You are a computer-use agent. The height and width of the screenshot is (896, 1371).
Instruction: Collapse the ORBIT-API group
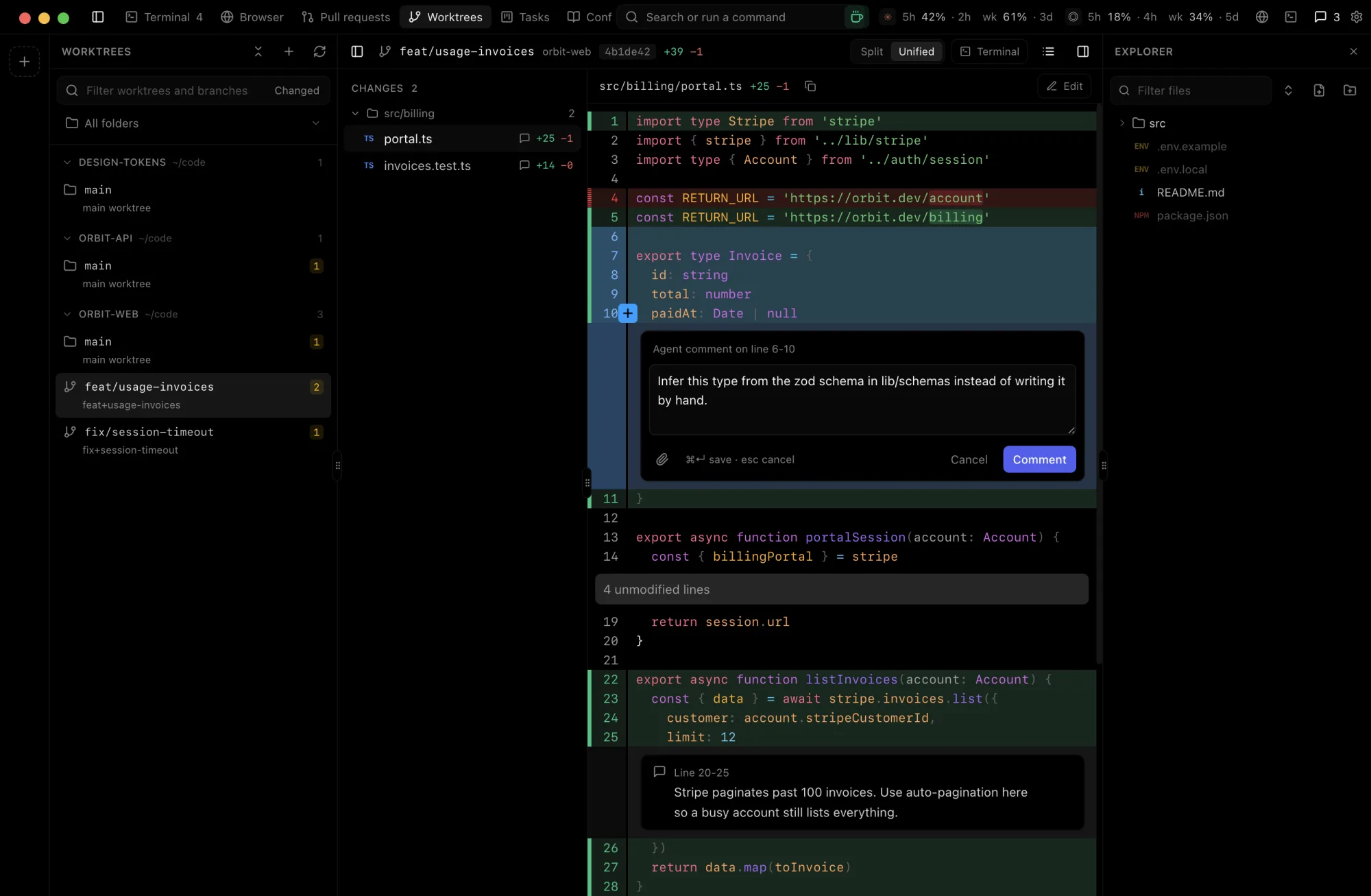67,239
